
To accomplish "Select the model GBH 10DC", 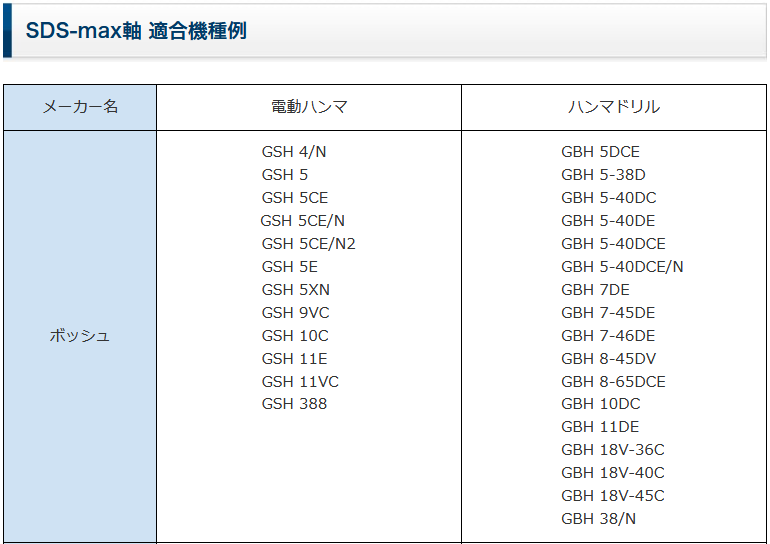I will [x=601, y=404].
